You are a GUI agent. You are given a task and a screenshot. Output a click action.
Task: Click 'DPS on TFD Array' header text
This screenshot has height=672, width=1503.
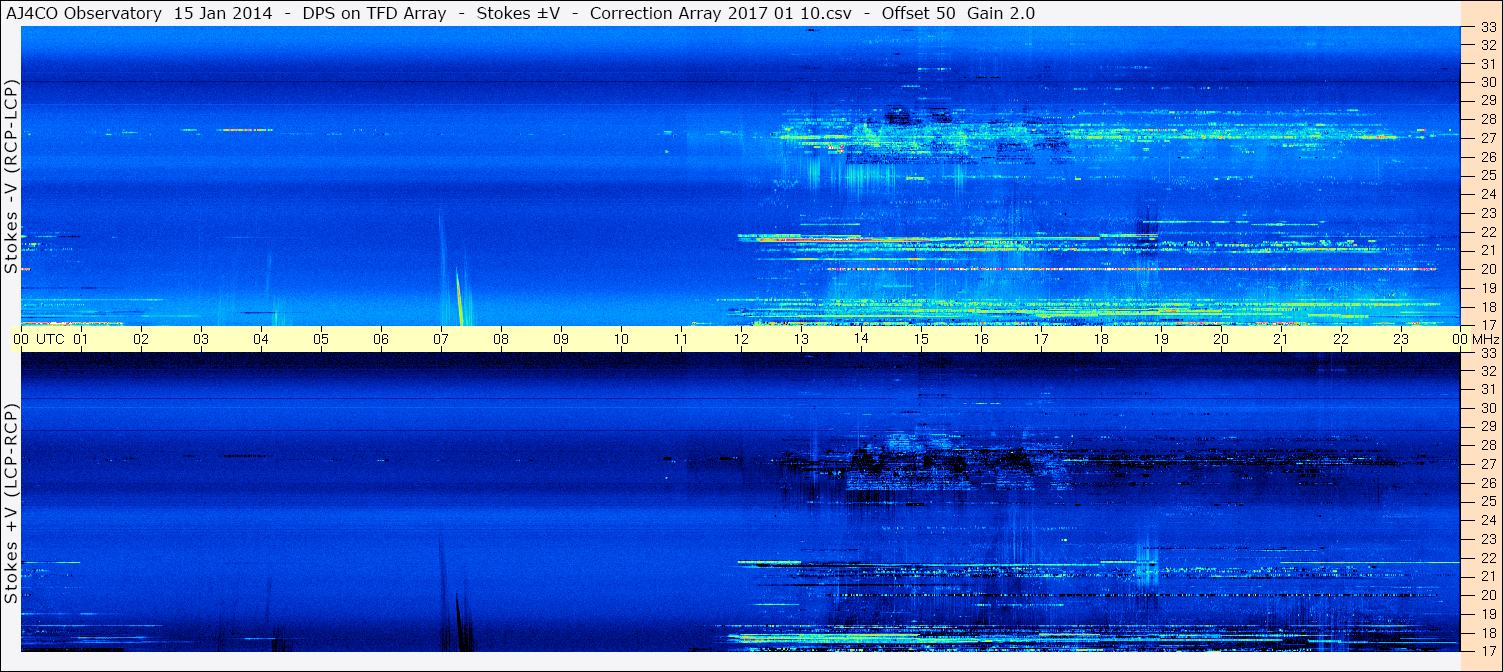click(373, 14)
